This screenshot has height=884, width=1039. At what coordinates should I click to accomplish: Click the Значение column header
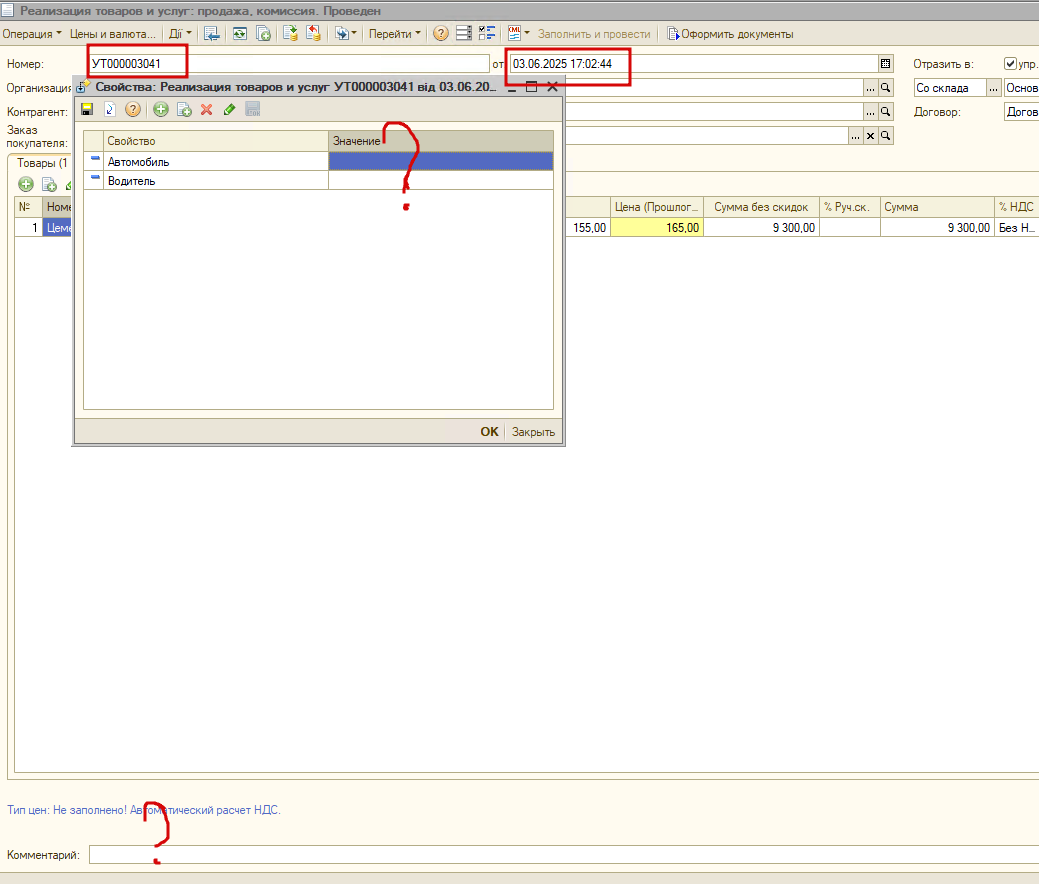pos(441,140)
